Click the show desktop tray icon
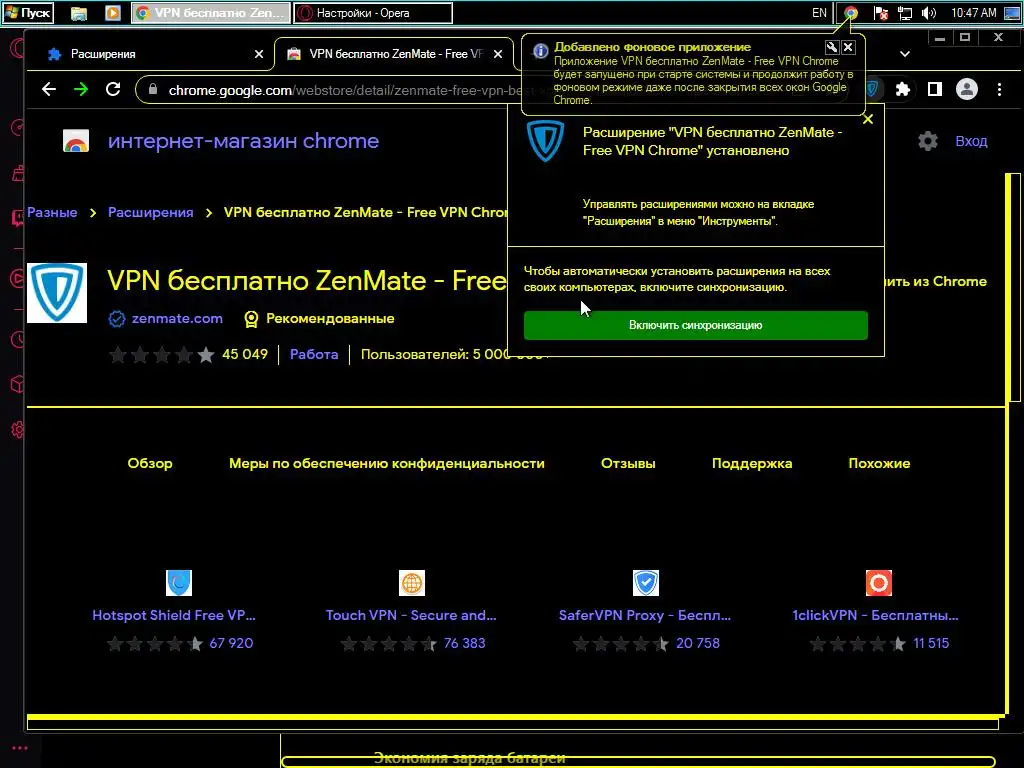Screen dimensions: 1024x768 [1012, 13]
